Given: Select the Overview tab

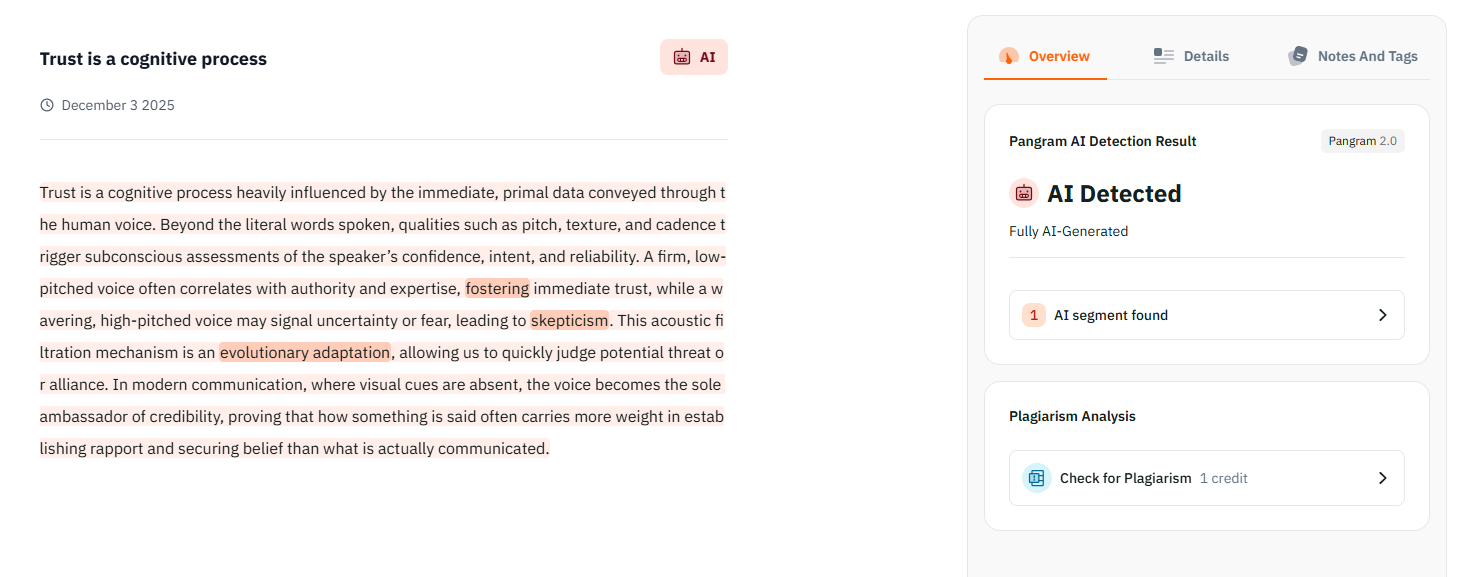Looking at the screenshot, I should (x=1058, y=56).
